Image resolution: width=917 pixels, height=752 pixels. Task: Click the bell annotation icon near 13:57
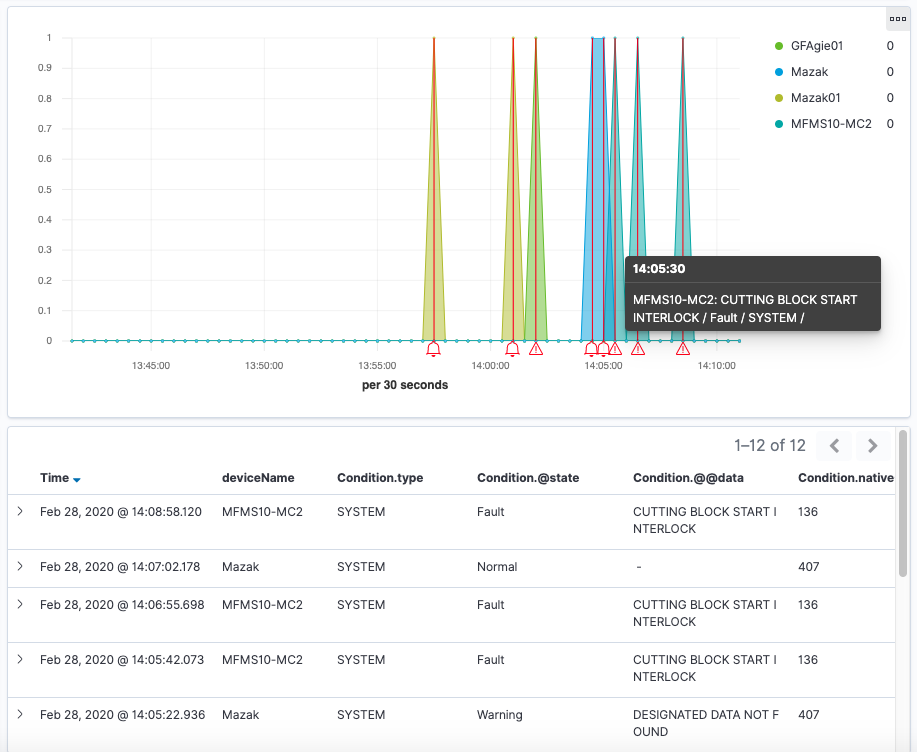(x=434, y=347)
